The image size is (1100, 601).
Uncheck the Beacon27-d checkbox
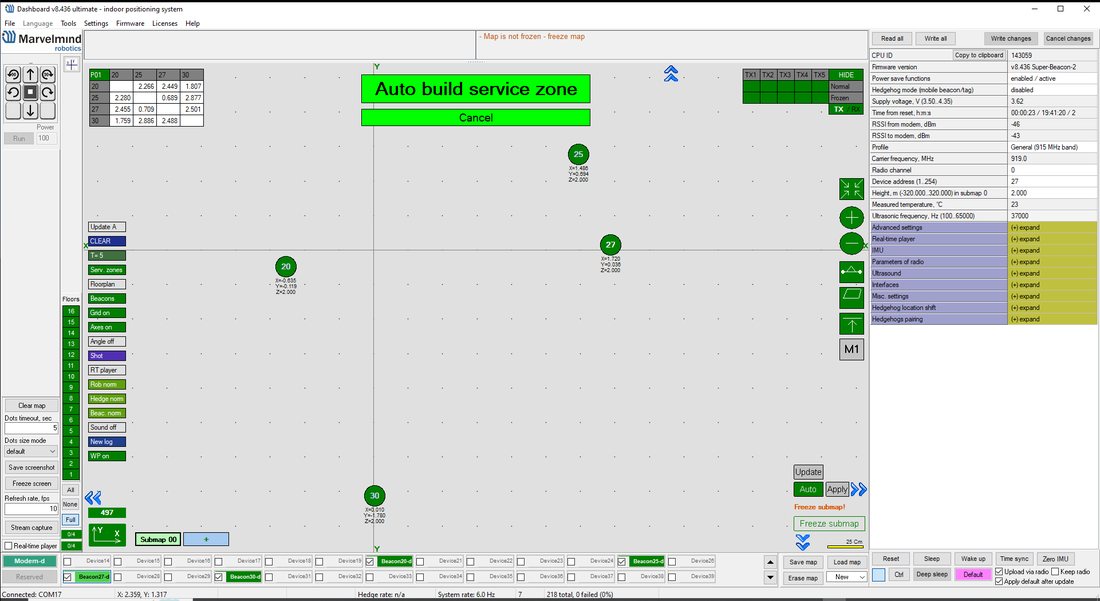pos(67,576)
